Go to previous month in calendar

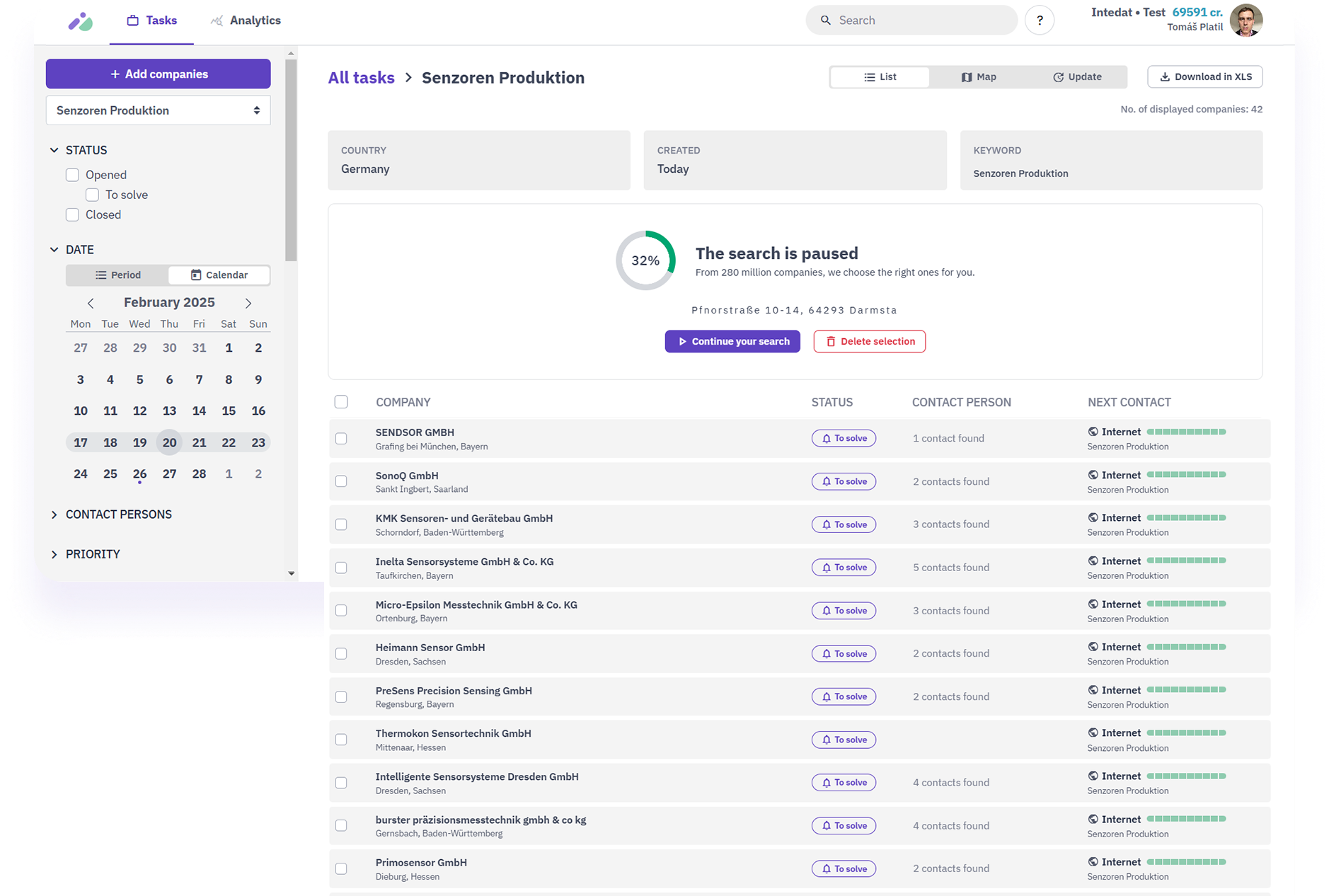(x=91, y=303)
